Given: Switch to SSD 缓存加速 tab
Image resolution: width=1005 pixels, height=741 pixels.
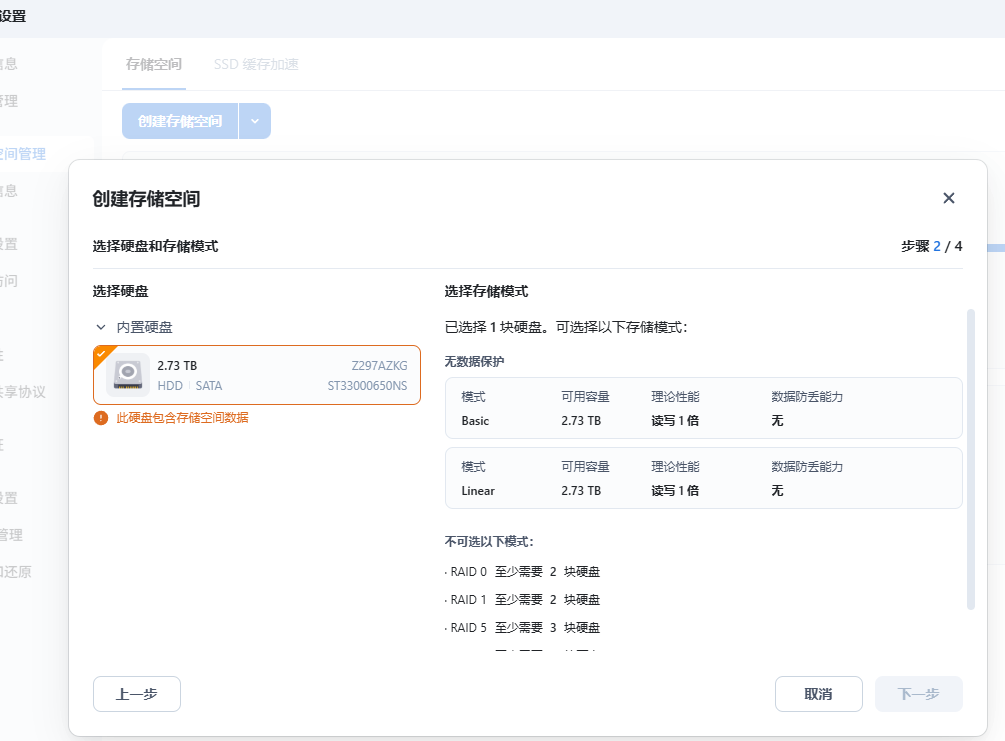Looking at the screenshot, I should (x=256, y=64).
